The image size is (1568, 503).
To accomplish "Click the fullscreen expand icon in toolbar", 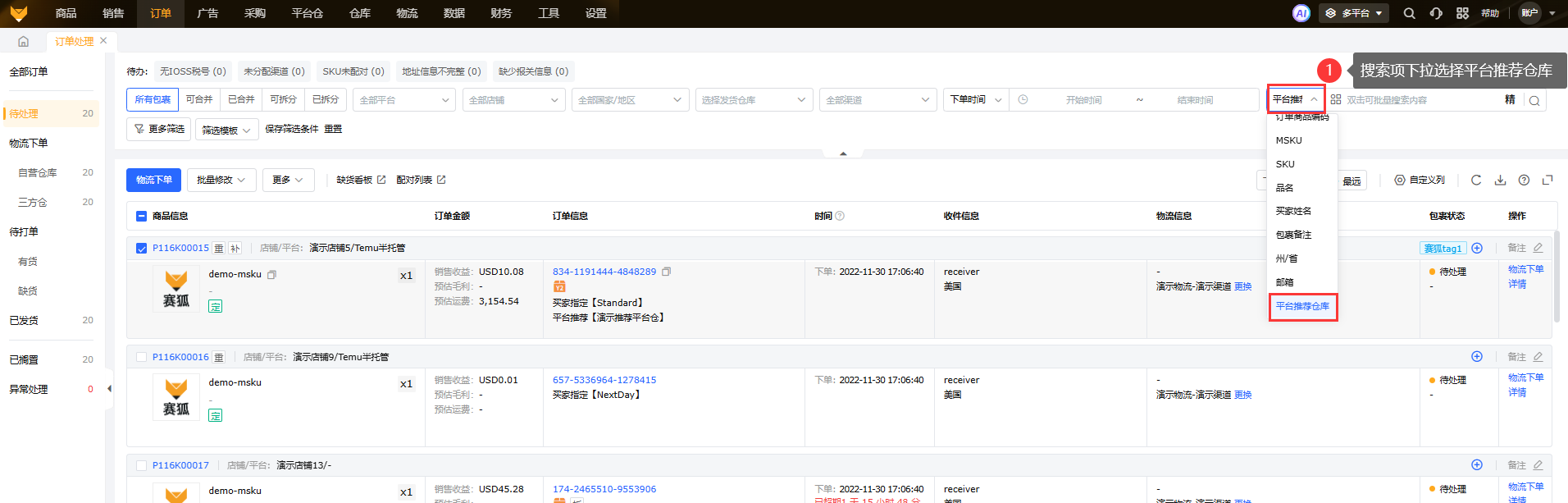I will (x=1547, y=181).
